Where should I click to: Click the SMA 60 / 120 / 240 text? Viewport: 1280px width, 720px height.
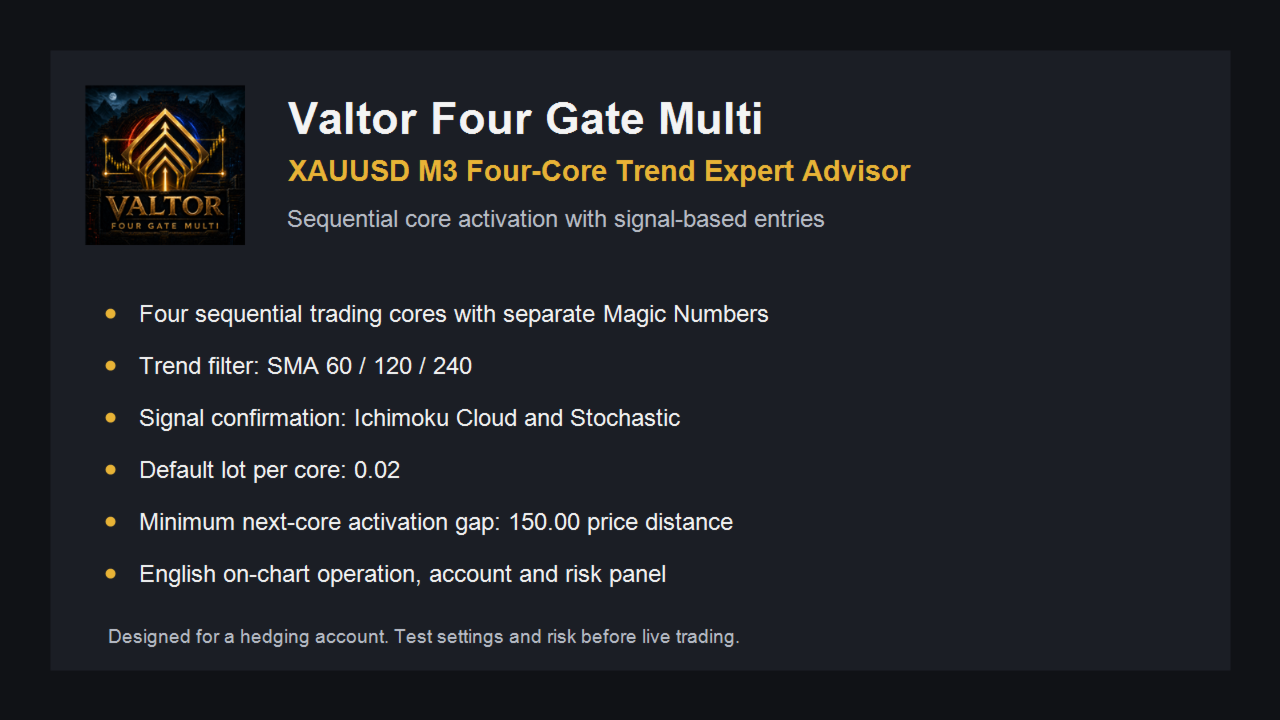click(369, 366)
